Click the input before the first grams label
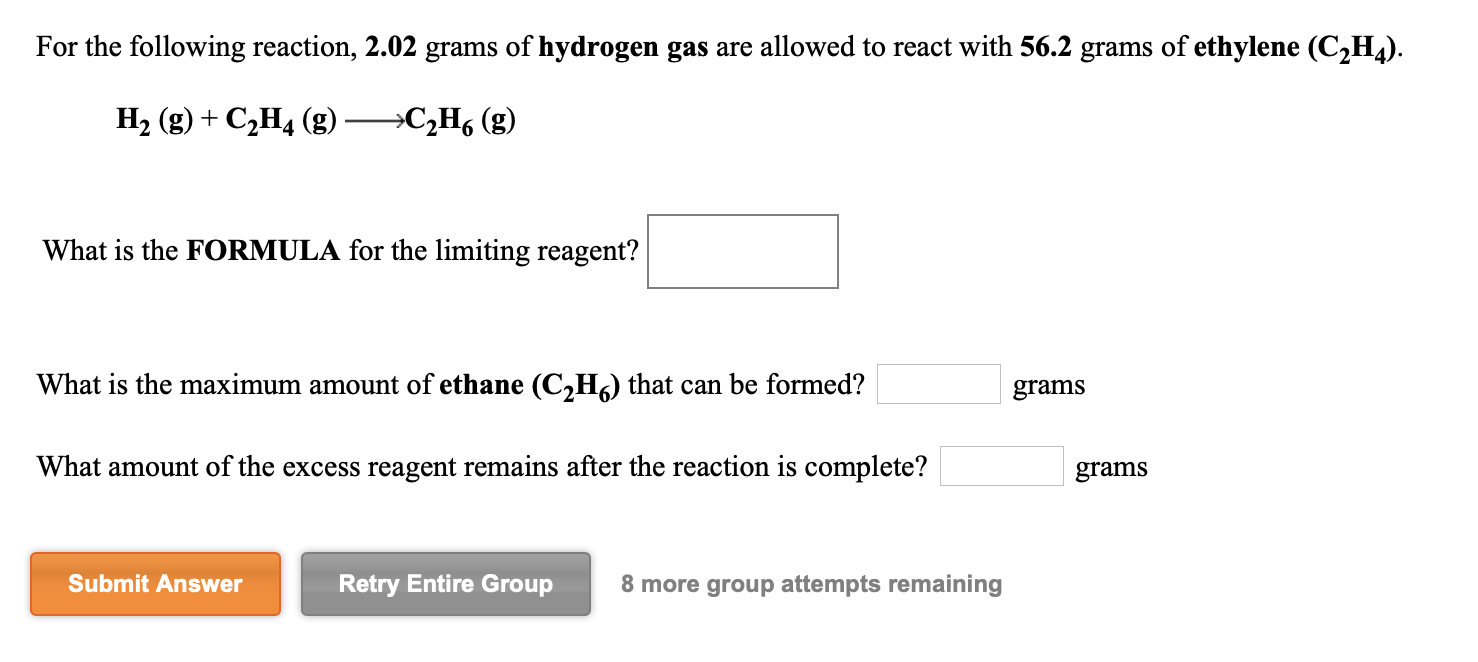Image resolution: width=1478 pixels, height=662 pixels. click(938, 383)
